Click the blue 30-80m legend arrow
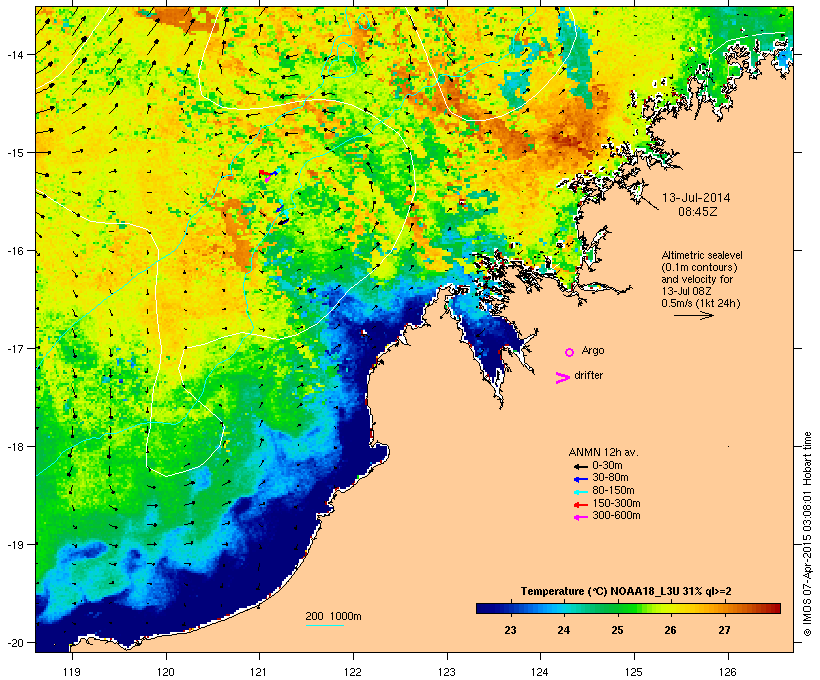The height and width of the screenshot is (680, 820). (580, 479)
